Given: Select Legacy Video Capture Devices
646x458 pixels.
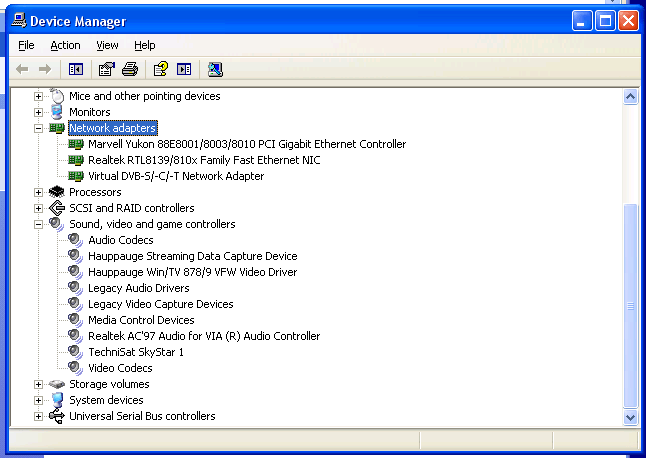Looking at the screenshot, I should 161,304.
